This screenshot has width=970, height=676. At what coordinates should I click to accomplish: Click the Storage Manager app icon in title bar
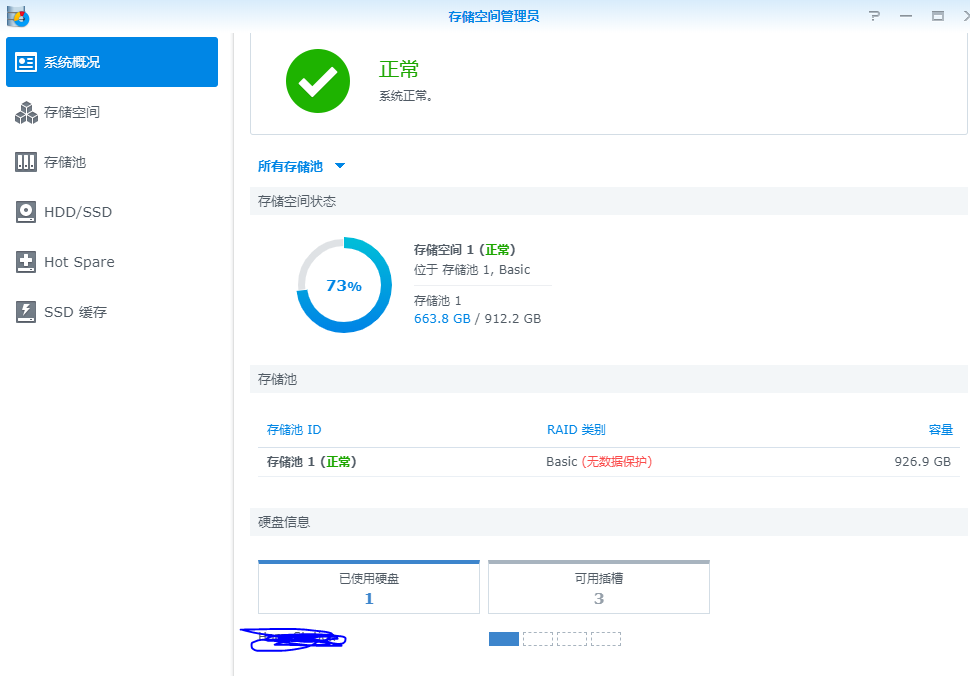18,16
